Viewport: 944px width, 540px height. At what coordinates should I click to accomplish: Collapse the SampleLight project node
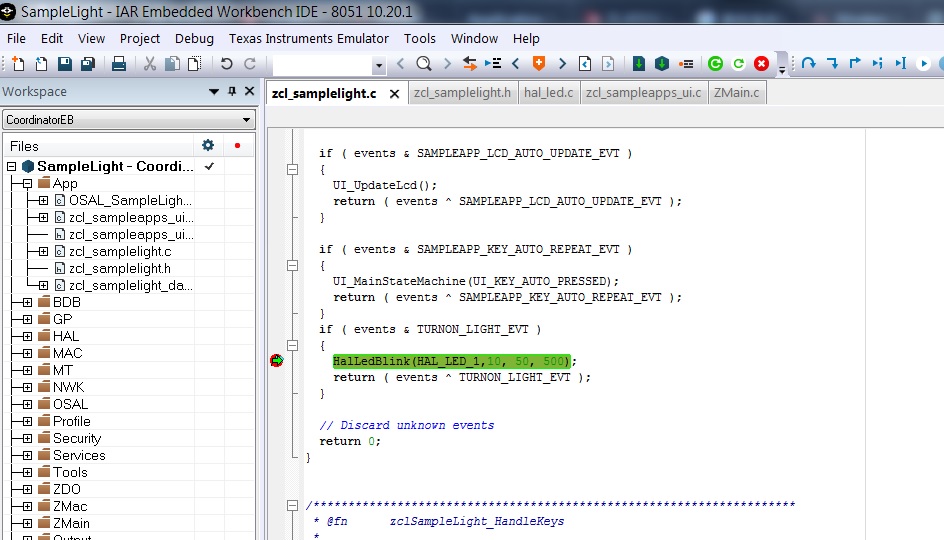pos(11,166)
